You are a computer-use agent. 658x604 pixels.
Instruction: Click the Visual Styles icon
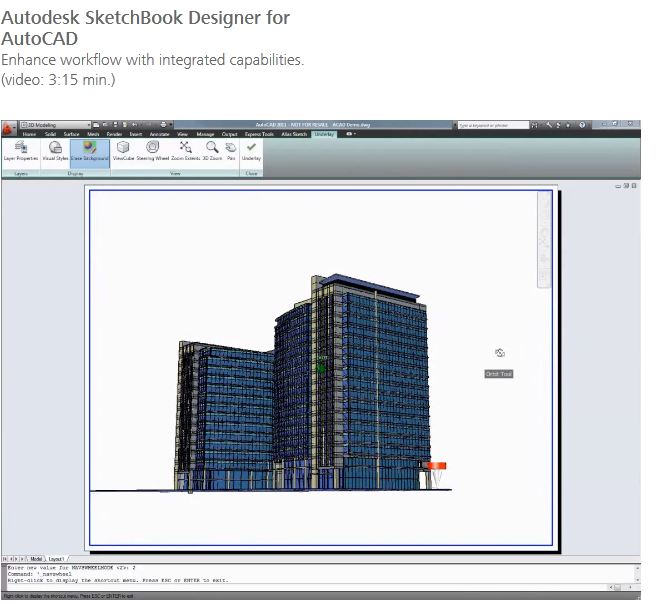(55, 151)
